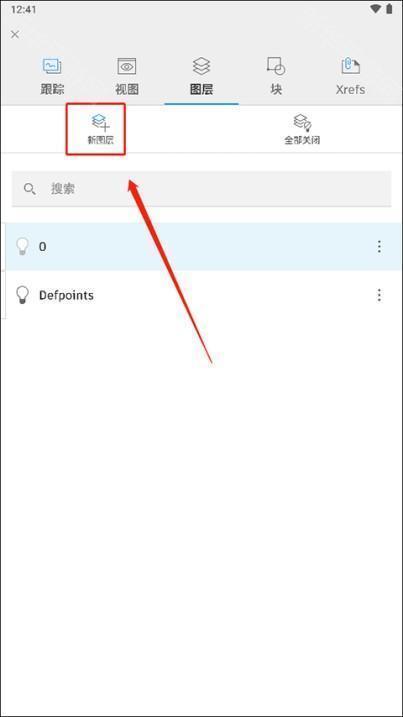Viewport: 403px width, 717px height.
Task: Tap the 块 blocks shape icon
Action: click(276, 66)
